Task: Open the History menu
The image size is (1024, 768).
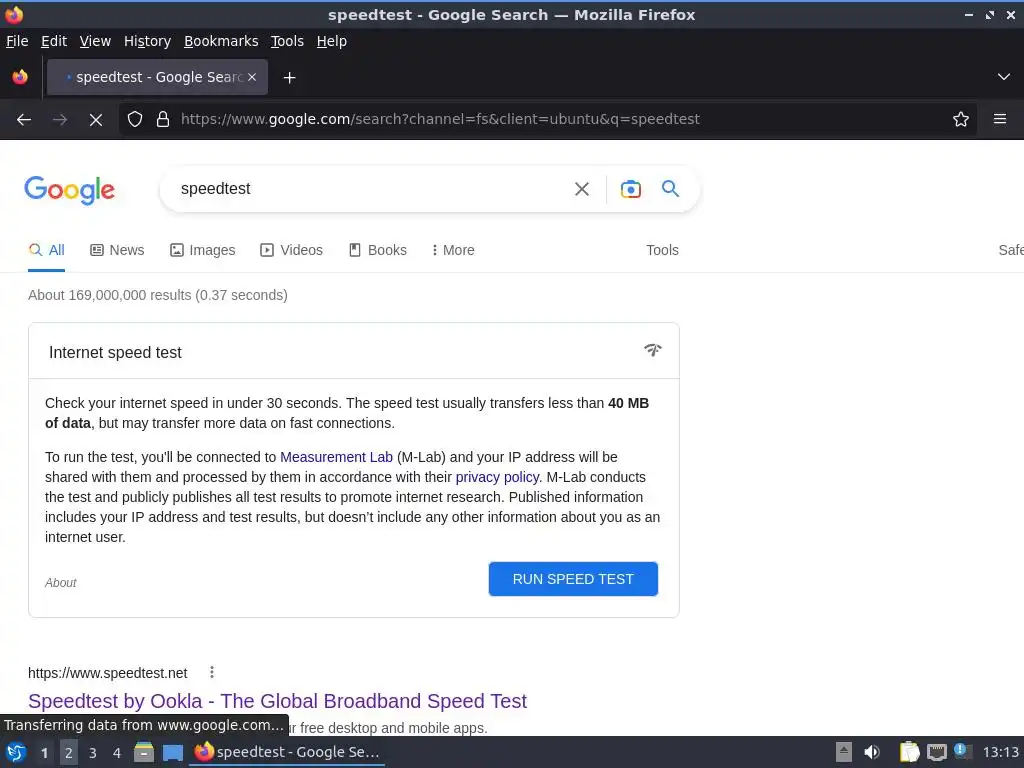Action: point(148,41)
